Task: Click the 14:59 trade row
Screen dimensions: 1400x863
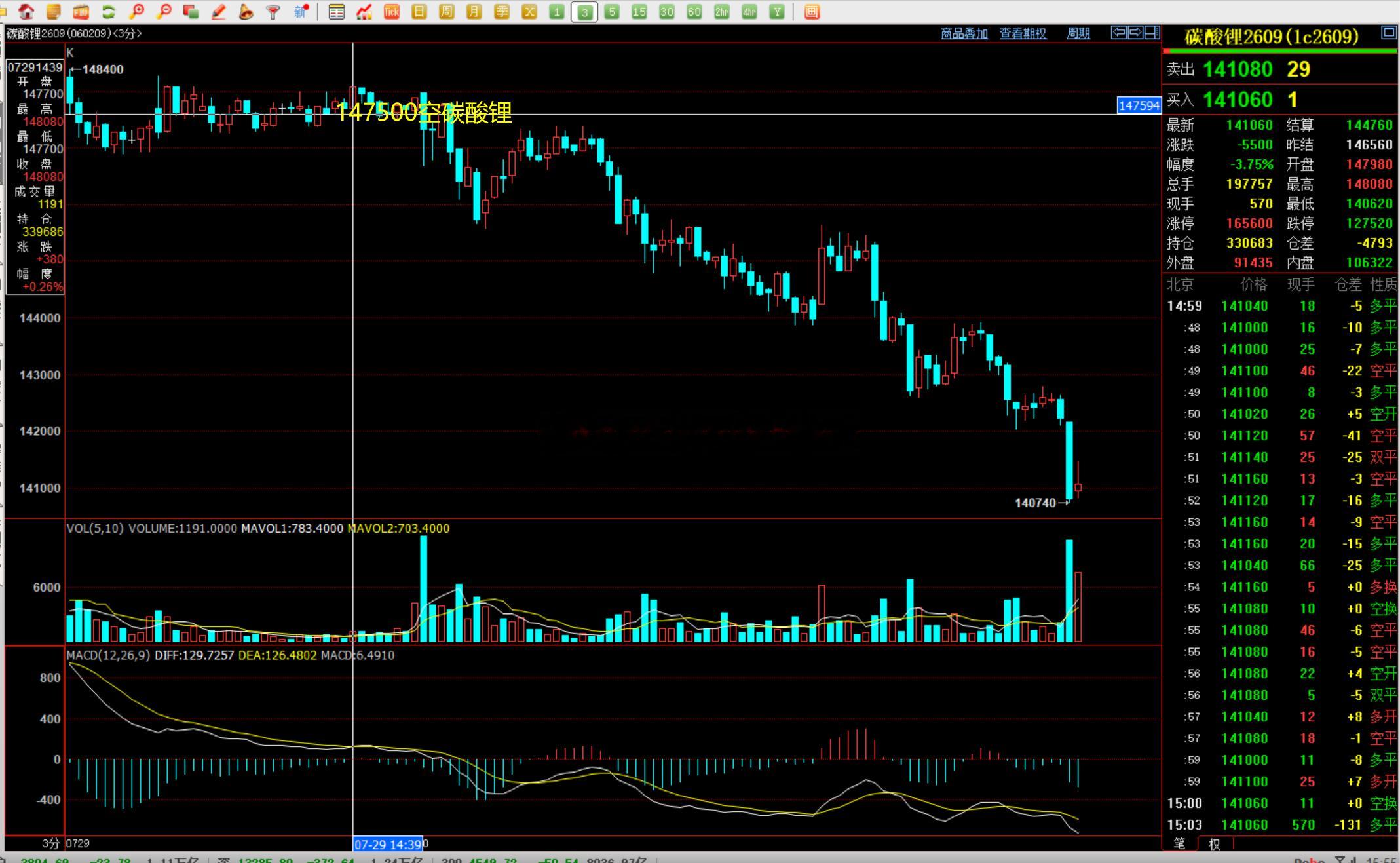Action: 1281,305
